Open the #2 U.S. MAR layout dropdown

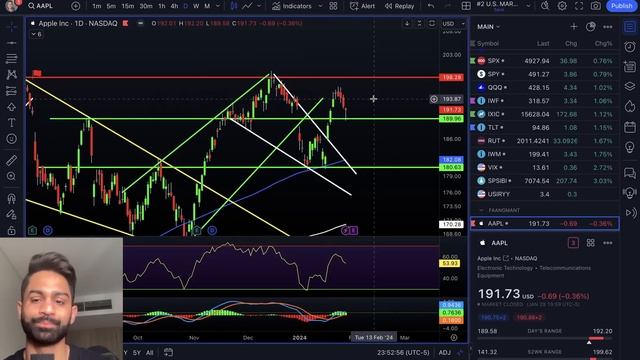tap(503, 6)
